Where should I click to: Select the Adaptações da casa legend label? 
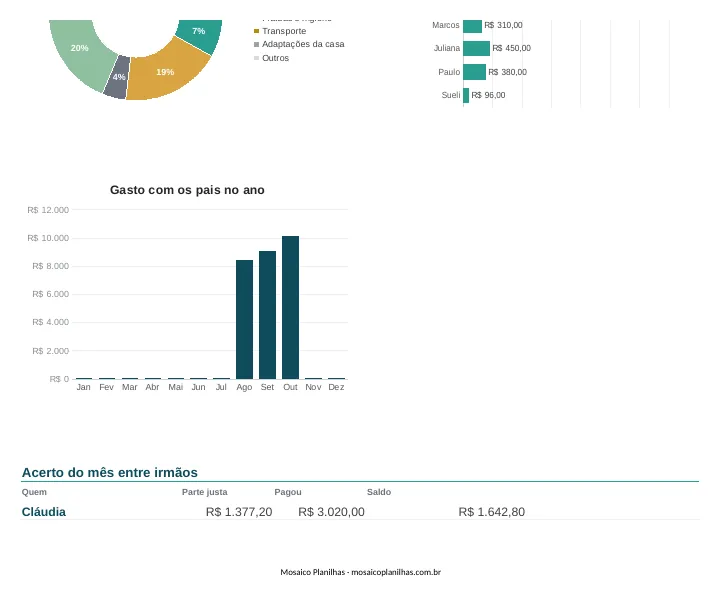(303, 44)
